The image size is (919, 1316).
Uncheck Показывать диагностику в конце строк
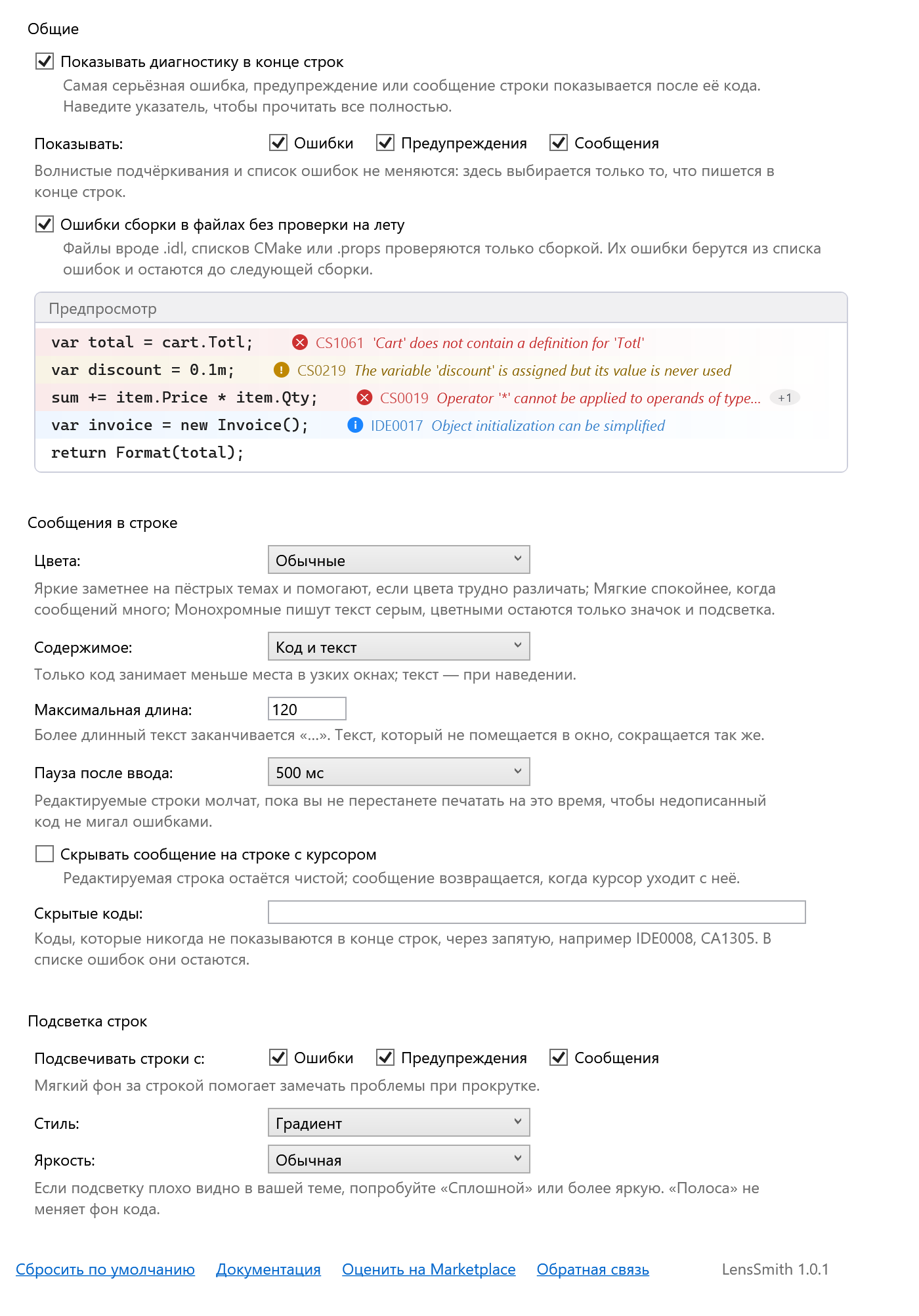(x=45, y=61)
